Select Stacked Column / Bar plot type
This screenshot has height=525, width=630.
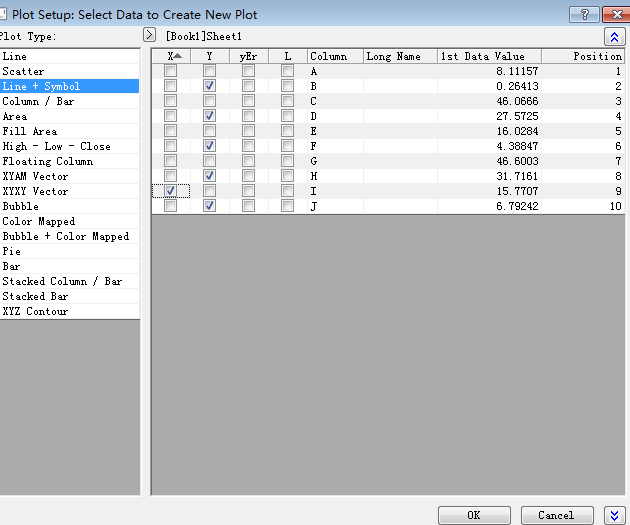[70, 281]
